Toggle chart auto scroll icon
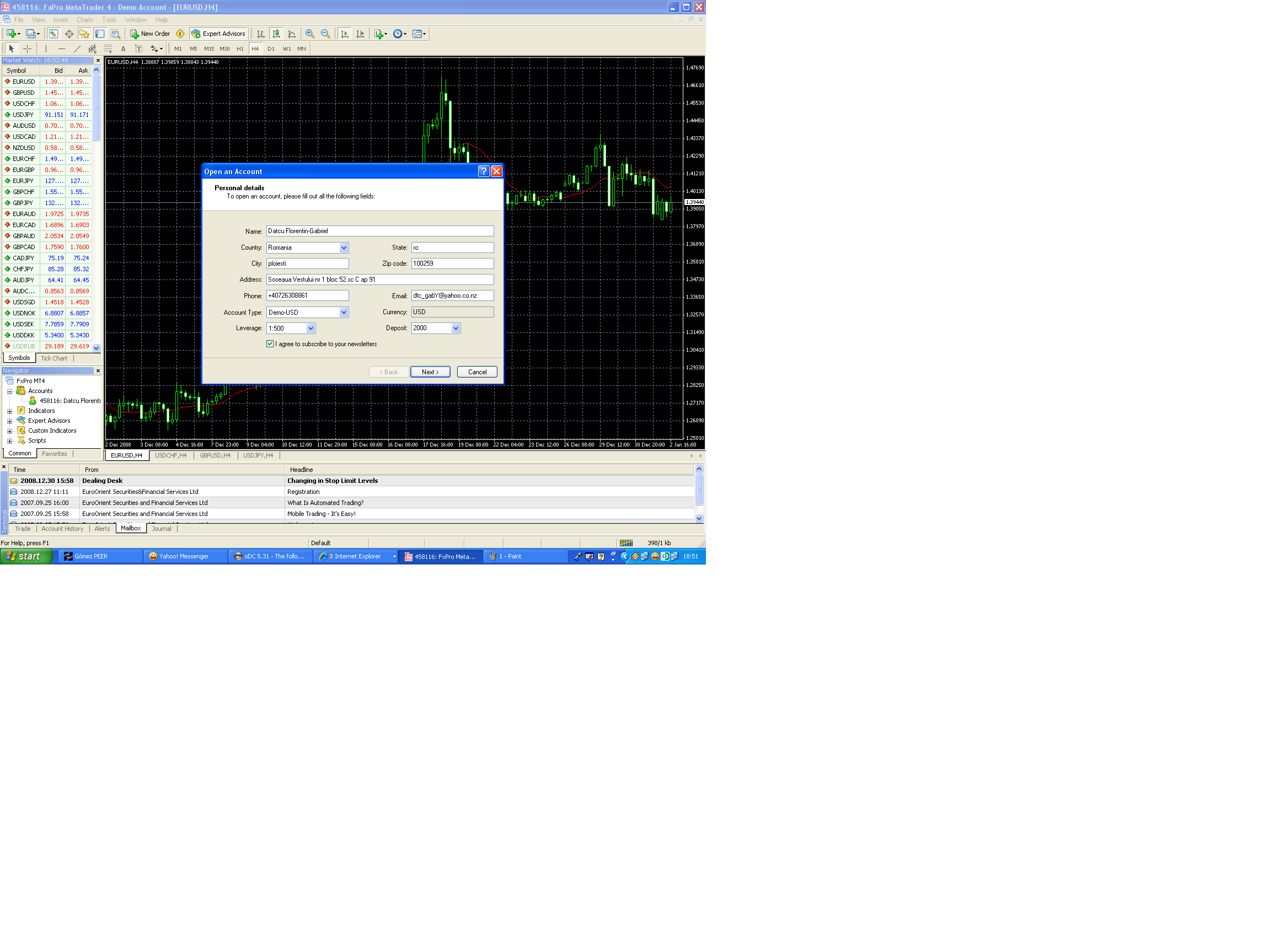The image size is (1274, 952). (344, 34)
